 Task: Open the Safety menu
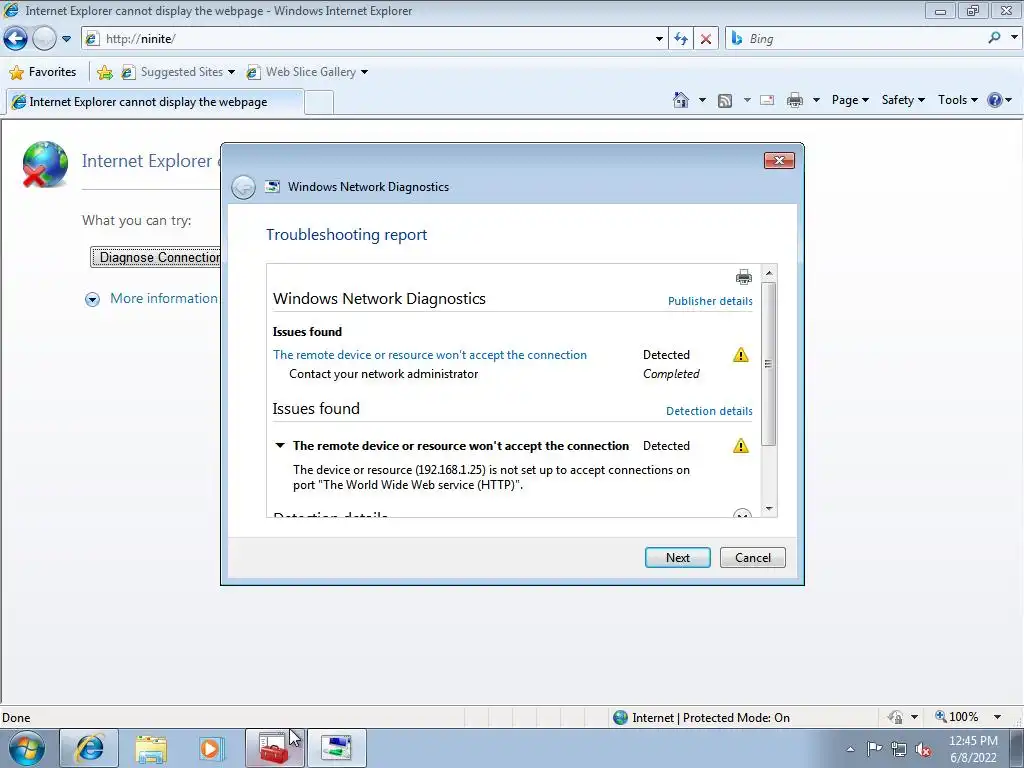[x=903, y=100]
